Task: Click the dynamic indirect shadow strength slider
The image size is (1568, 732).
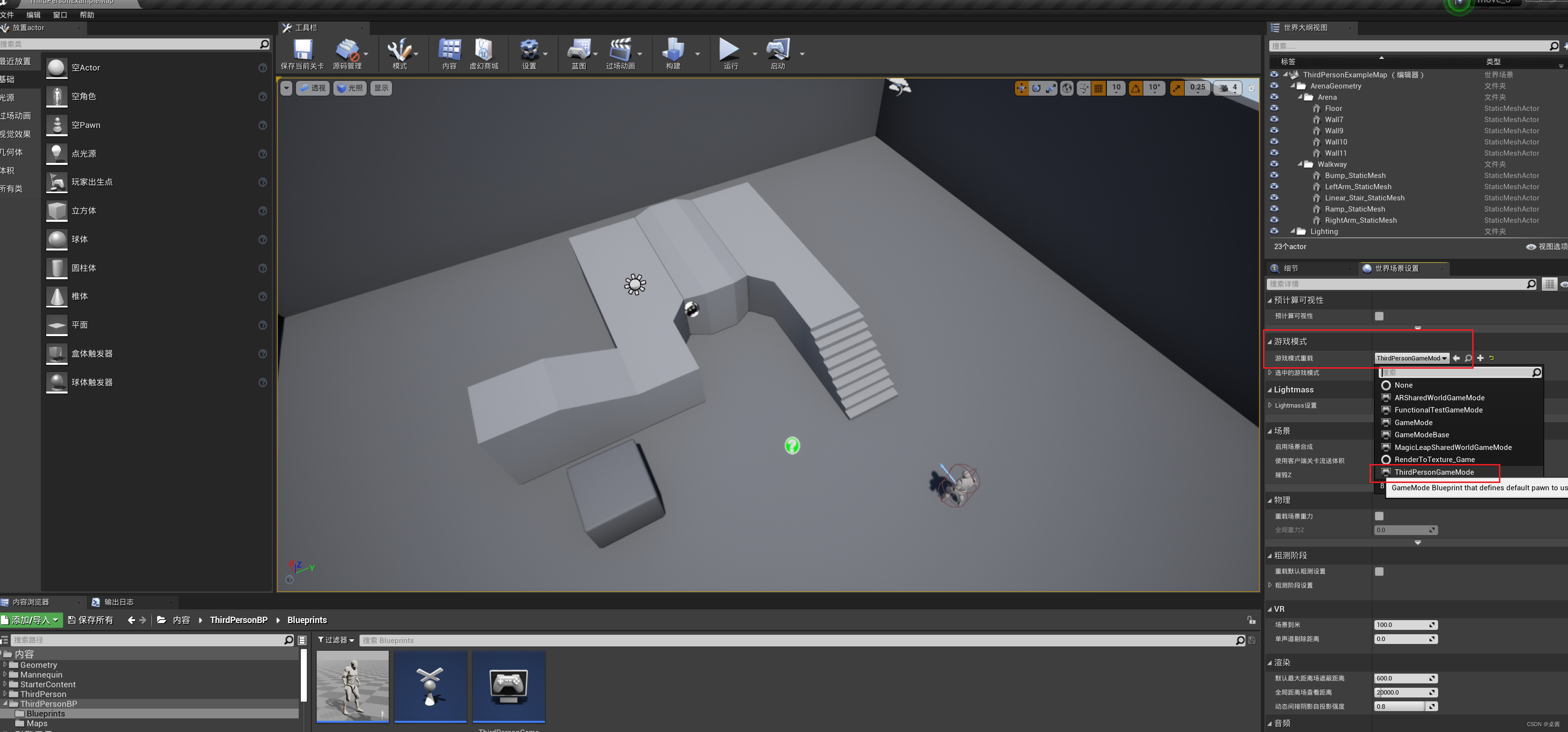Action: point(1400,706)
